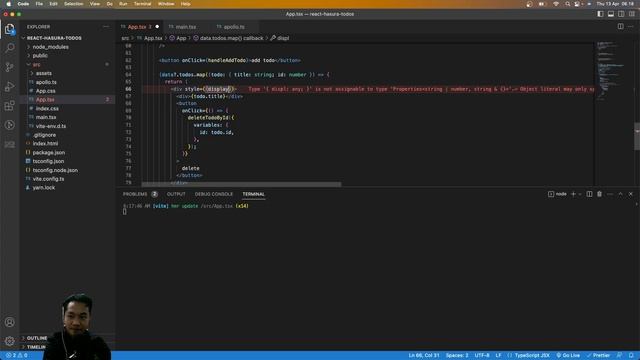Screen dimensions: 640x360
Task: Click the split editor right icon
Action: [620, 27]
